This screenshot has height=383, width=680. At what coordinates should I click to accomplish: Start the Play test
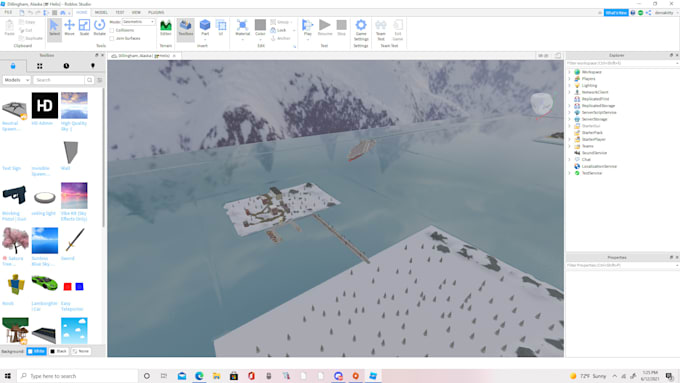tap(307, 28)
